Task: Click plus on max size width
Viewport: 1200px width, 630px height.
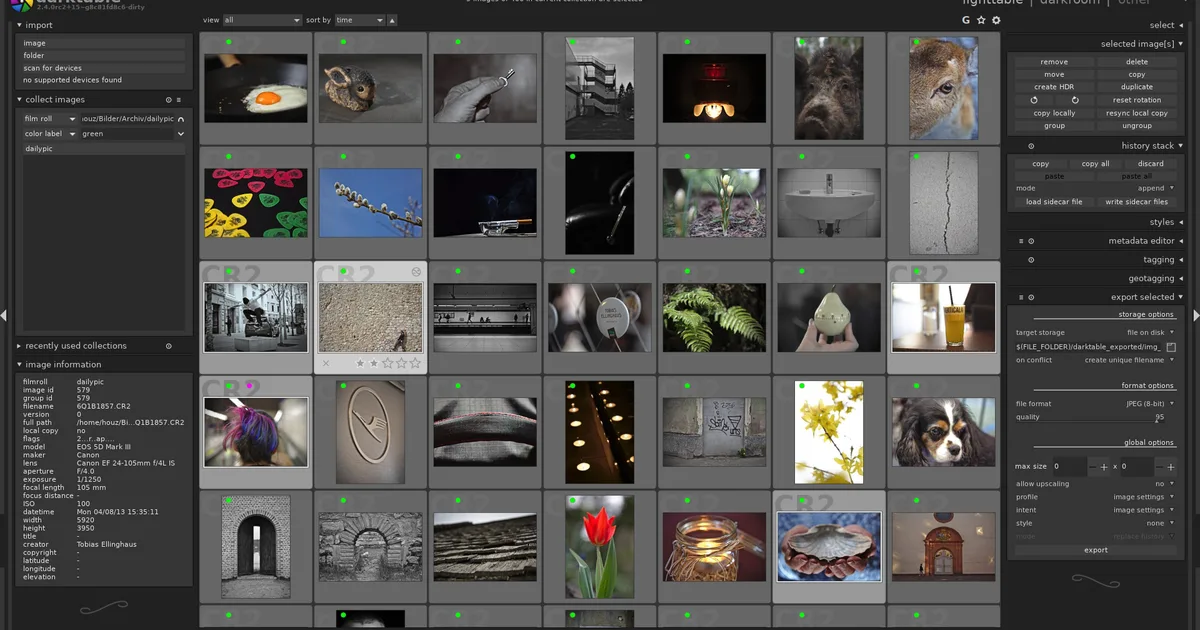Action: (1104, 467)
